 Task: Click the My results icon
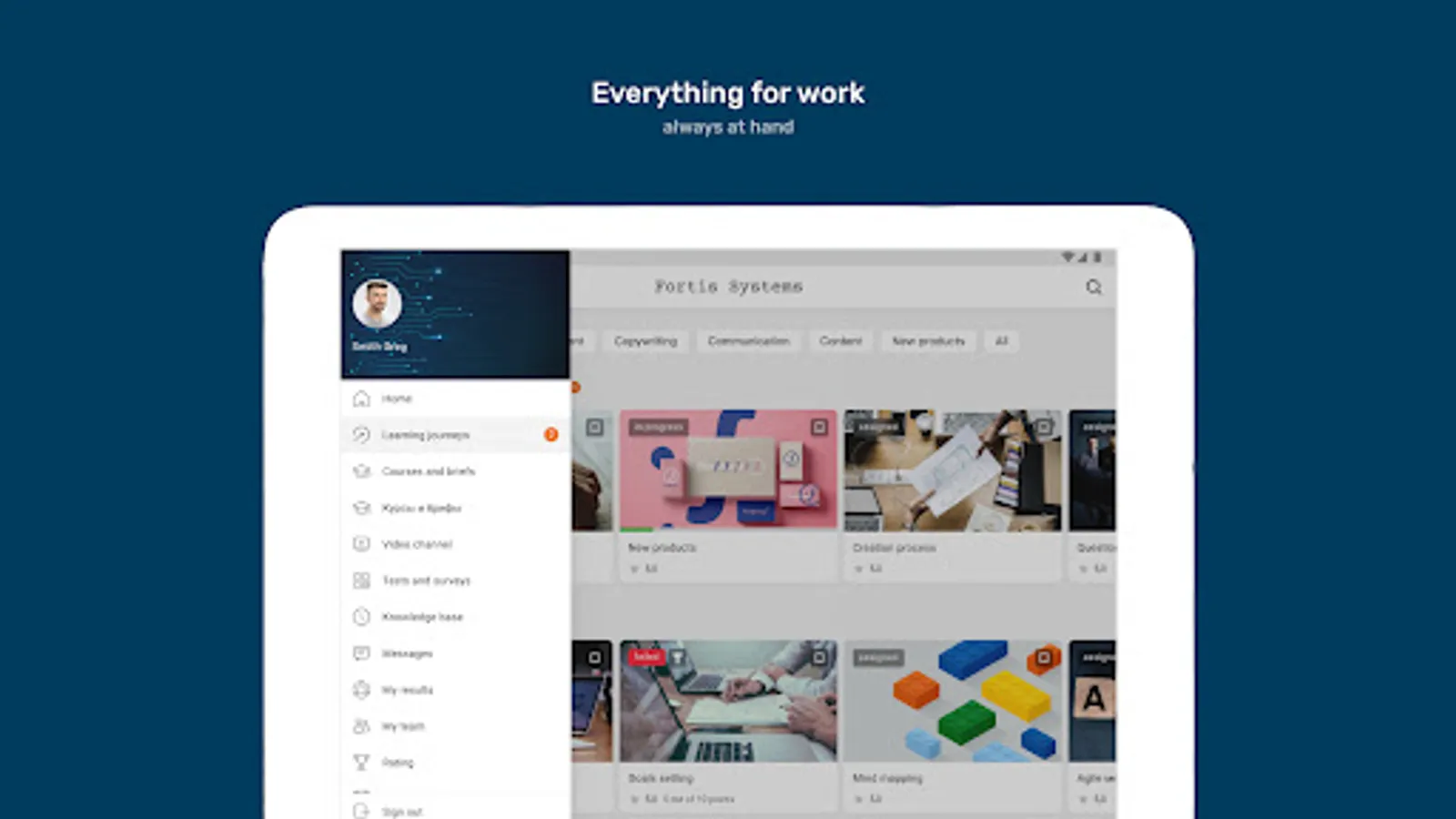pos(361,690)
